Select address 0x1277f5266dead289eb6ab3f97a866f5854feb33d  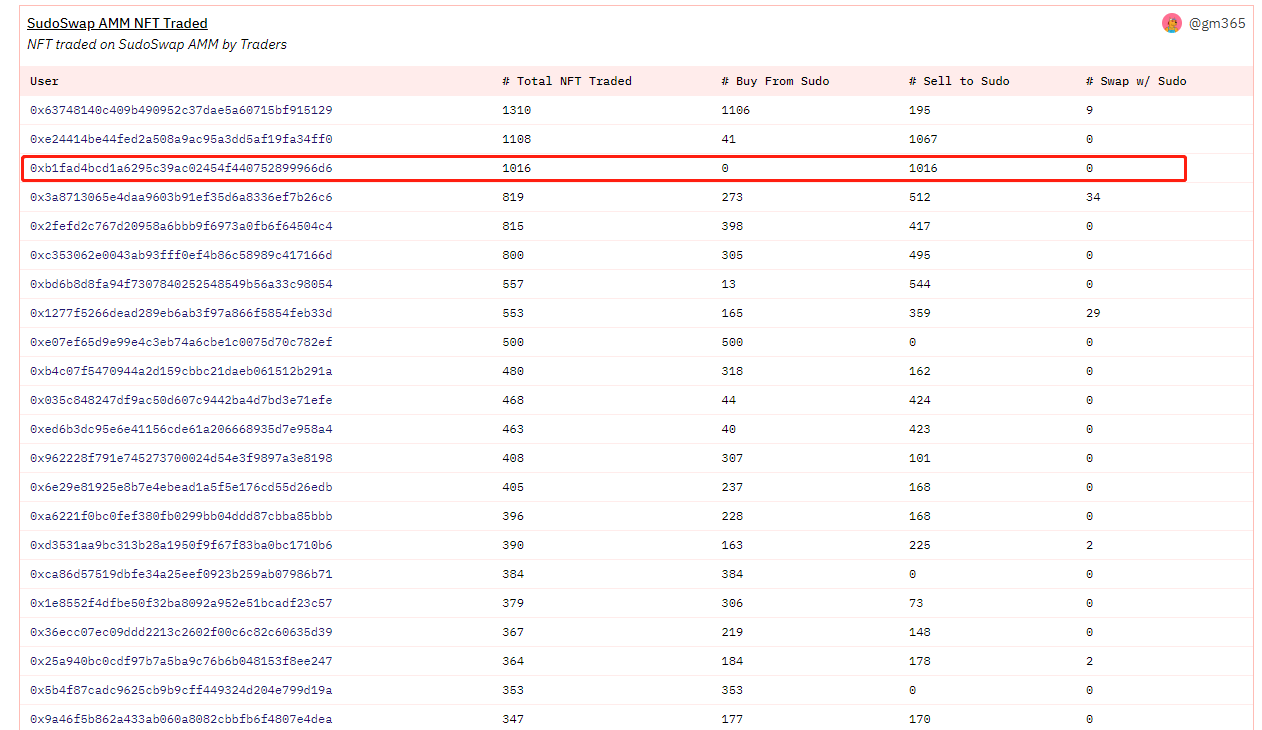(181, 313)
